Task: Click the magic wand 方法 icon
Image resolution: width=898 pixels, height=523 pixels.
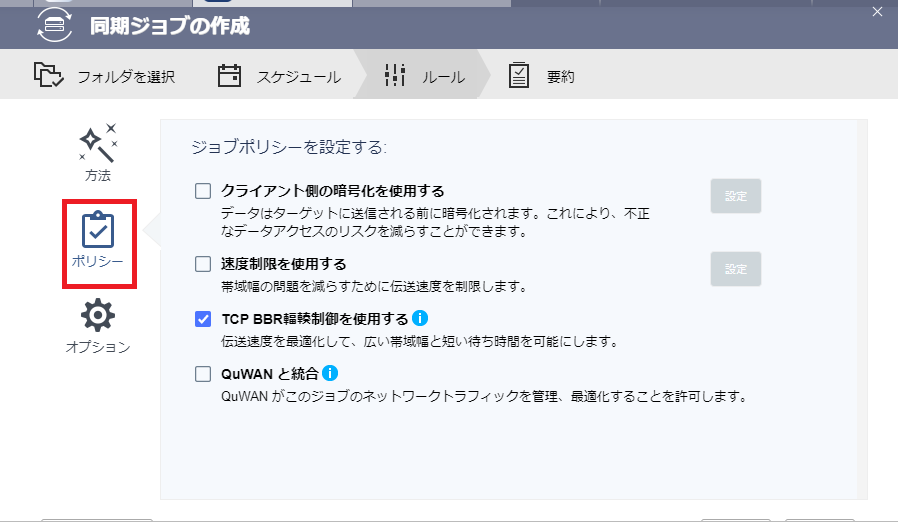Action: coord(98,143)
